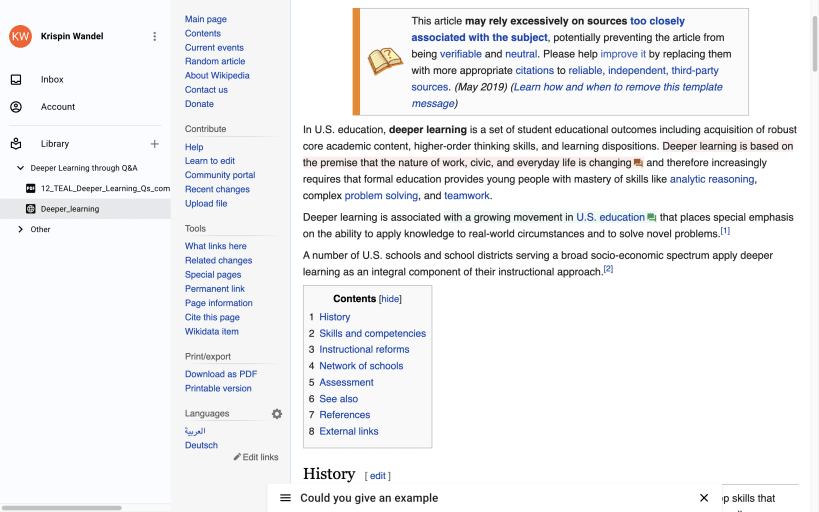Open Printable version link
This screenshot has width=819, height=512.
(218, 388)
